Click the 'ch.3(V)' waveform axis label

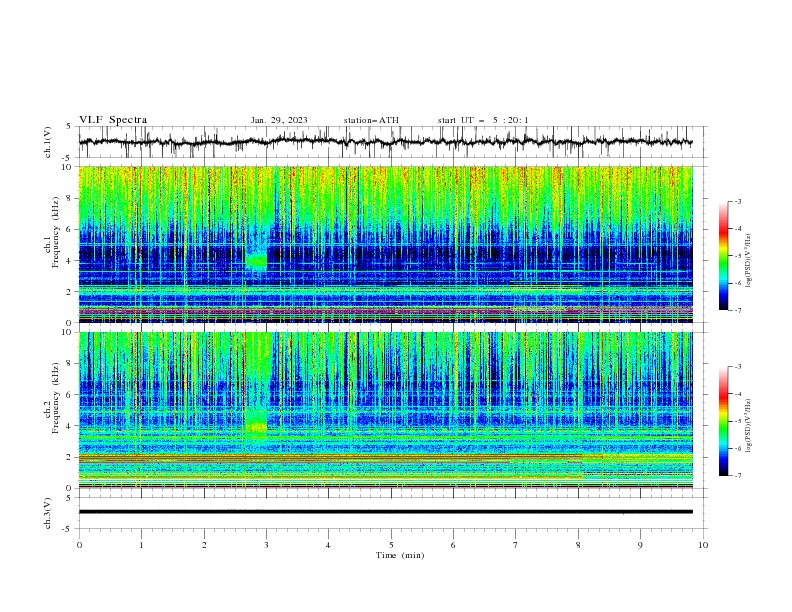coord(48,513)
